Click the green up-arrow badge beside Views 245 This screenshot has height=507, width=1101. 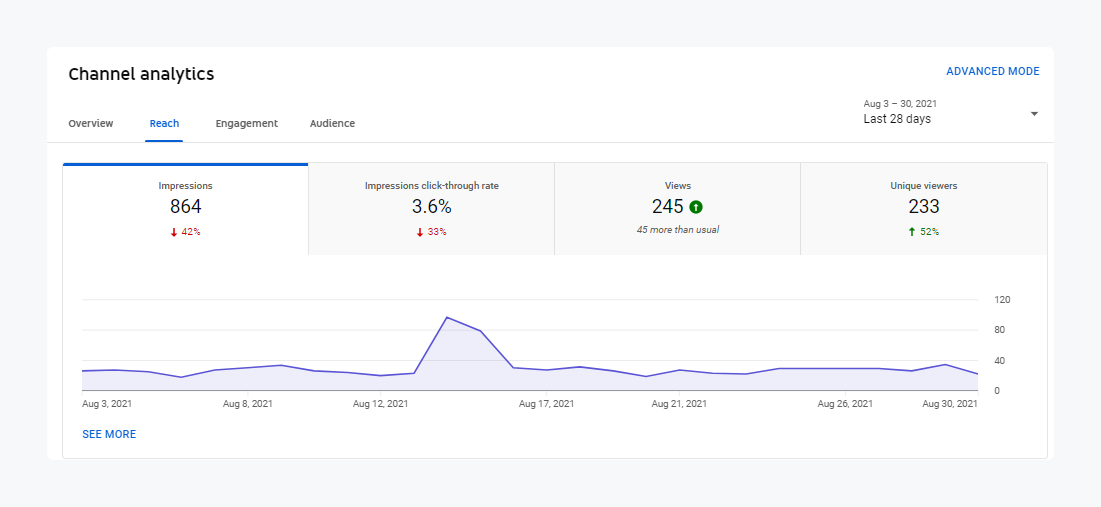696,207
